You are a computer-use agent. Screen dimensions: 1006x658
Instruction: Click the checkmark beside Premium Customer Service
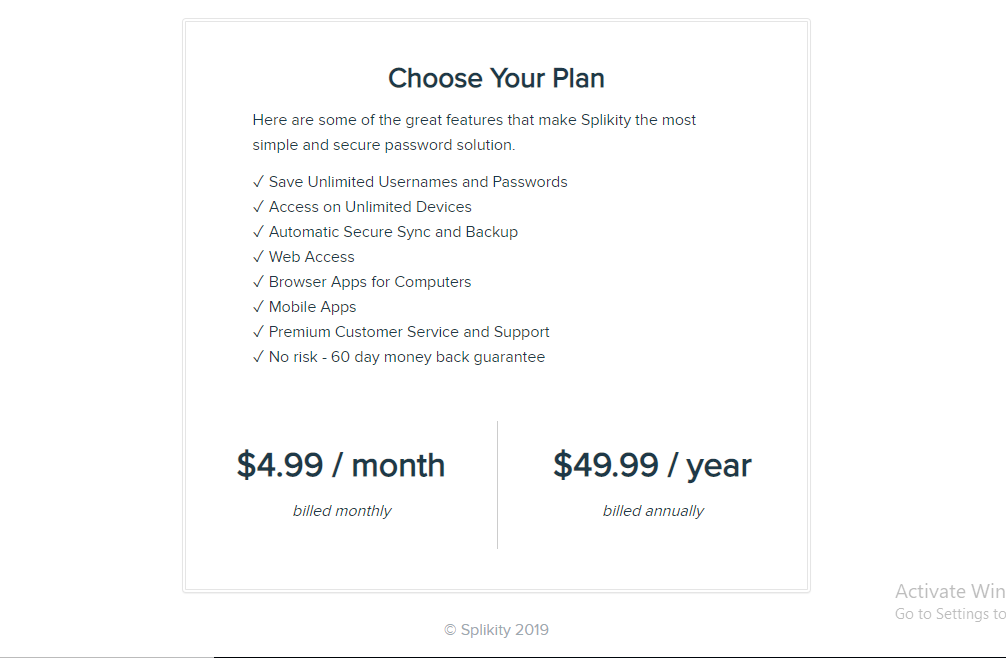click(258, 332)
